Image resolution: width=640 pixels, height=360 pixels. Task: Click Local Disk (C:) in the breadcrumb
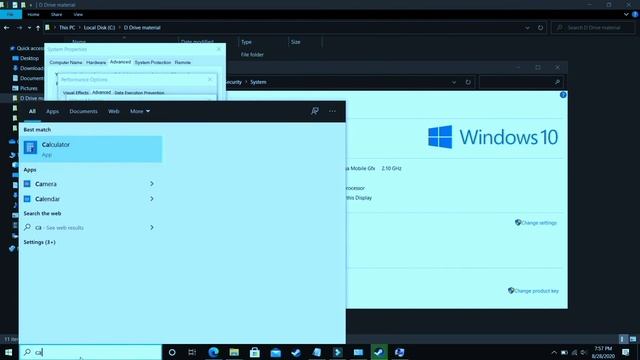point(99,28)
